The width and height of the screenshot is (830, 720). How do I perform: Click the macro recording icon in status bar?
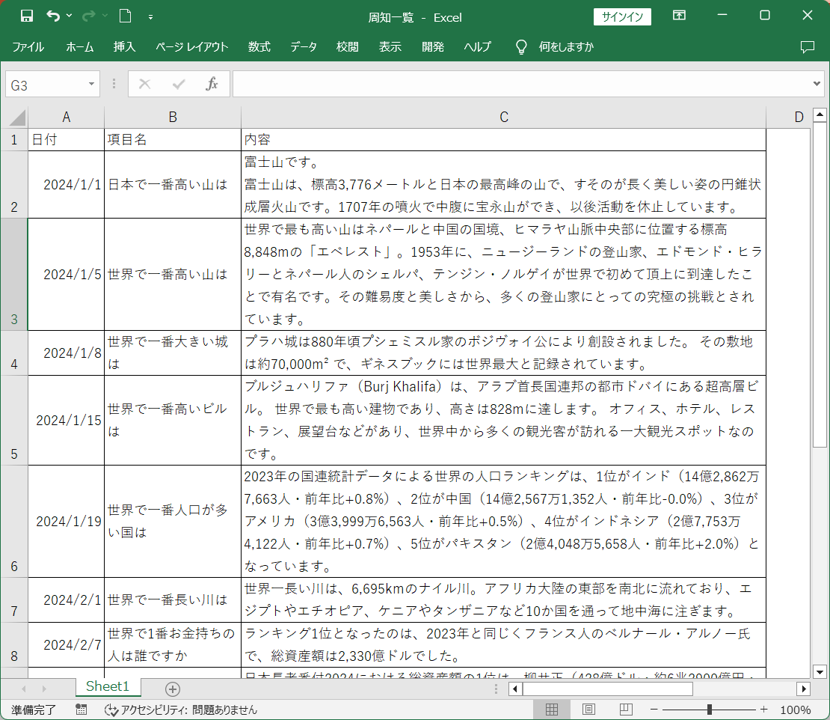pyautogui.click(x=80, y=710)
